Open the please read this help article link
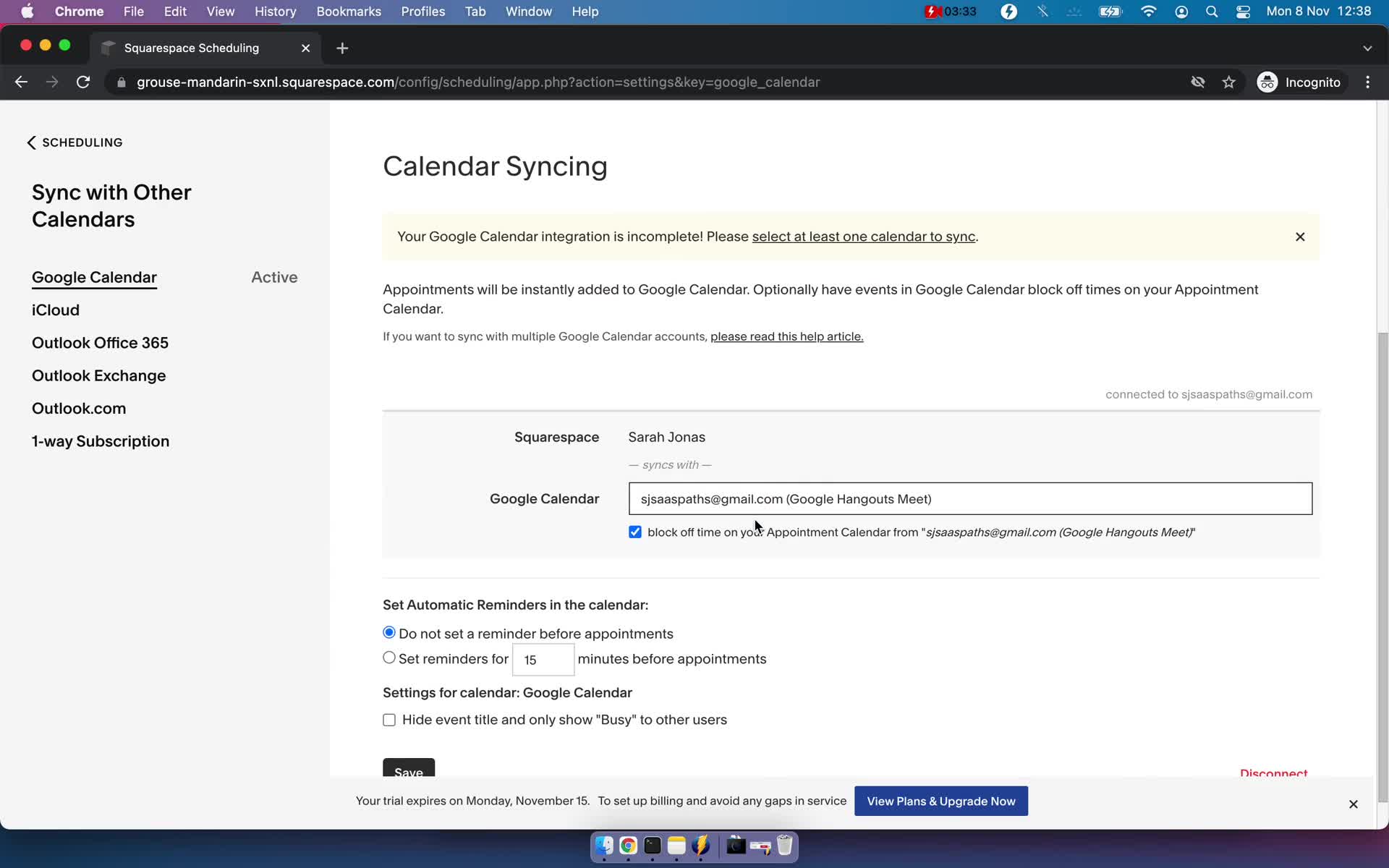 point(787,336)
